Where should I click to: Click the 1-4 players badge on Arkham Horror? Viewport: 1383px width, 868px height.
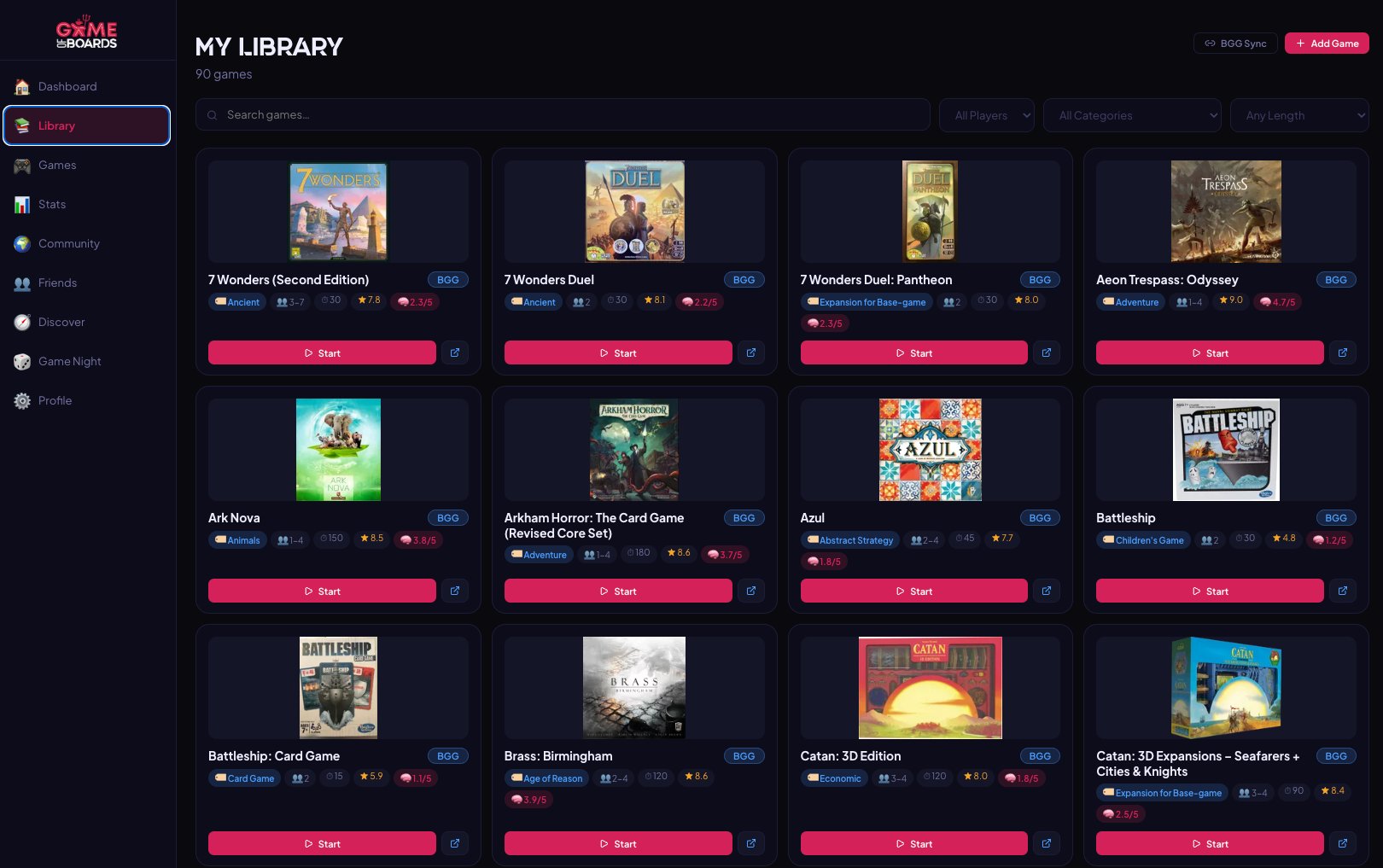point(597,555)
